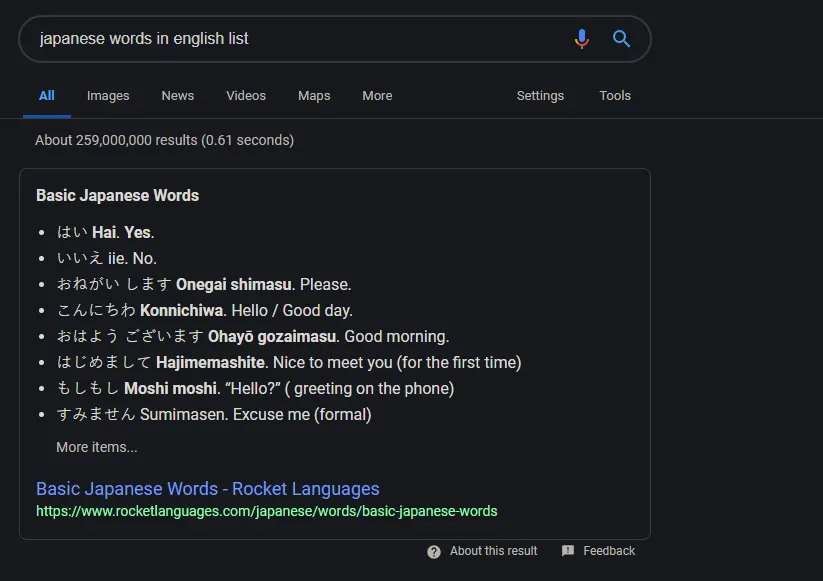
Task: Select the Maps tab
Action: (x=314, y=96)
